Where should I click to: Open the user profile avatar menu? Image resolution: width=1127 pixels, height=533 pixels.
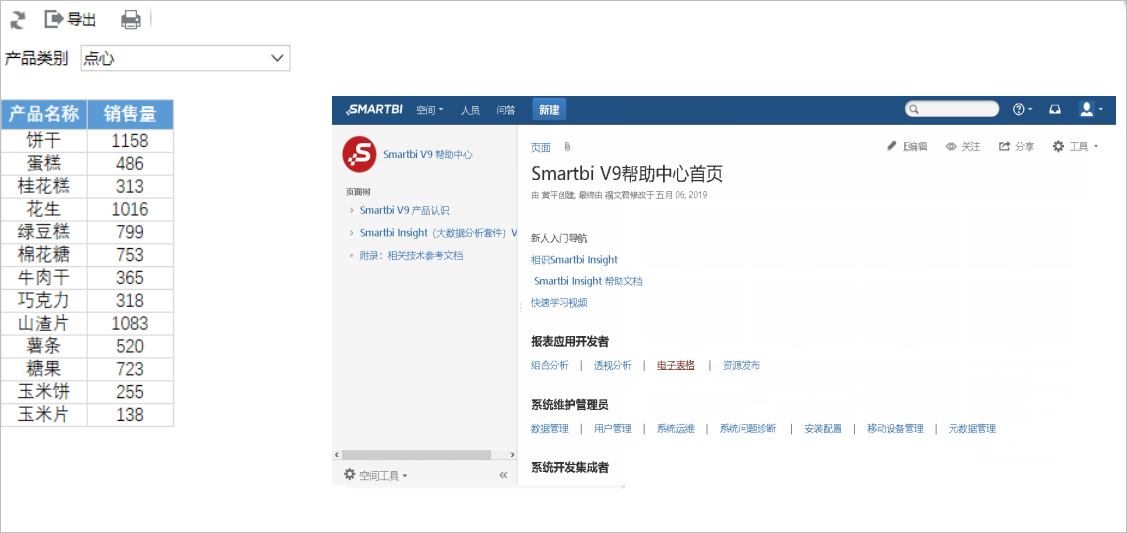(x=1090, y=109)
